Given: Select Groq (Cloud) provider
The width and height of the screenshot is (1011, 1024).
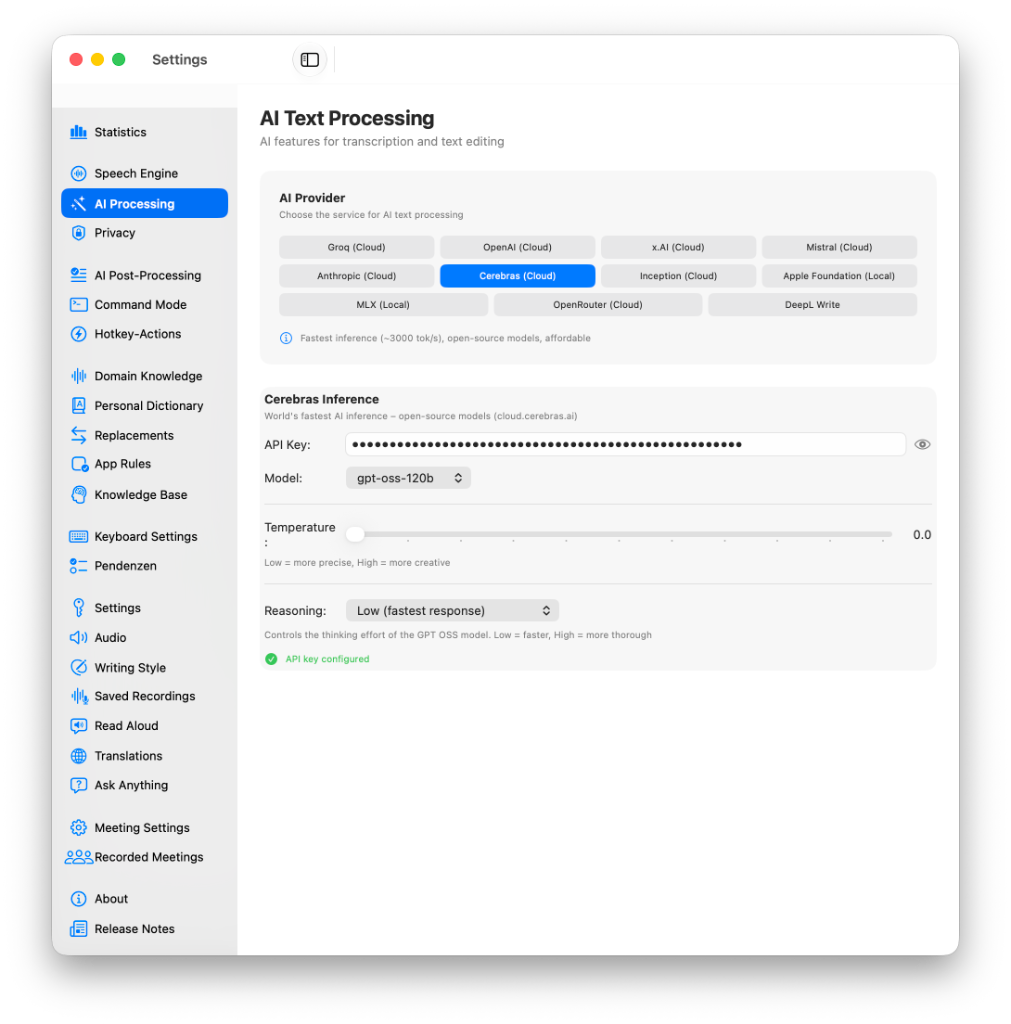Looking at the screenshot, I should click(357, 248).
